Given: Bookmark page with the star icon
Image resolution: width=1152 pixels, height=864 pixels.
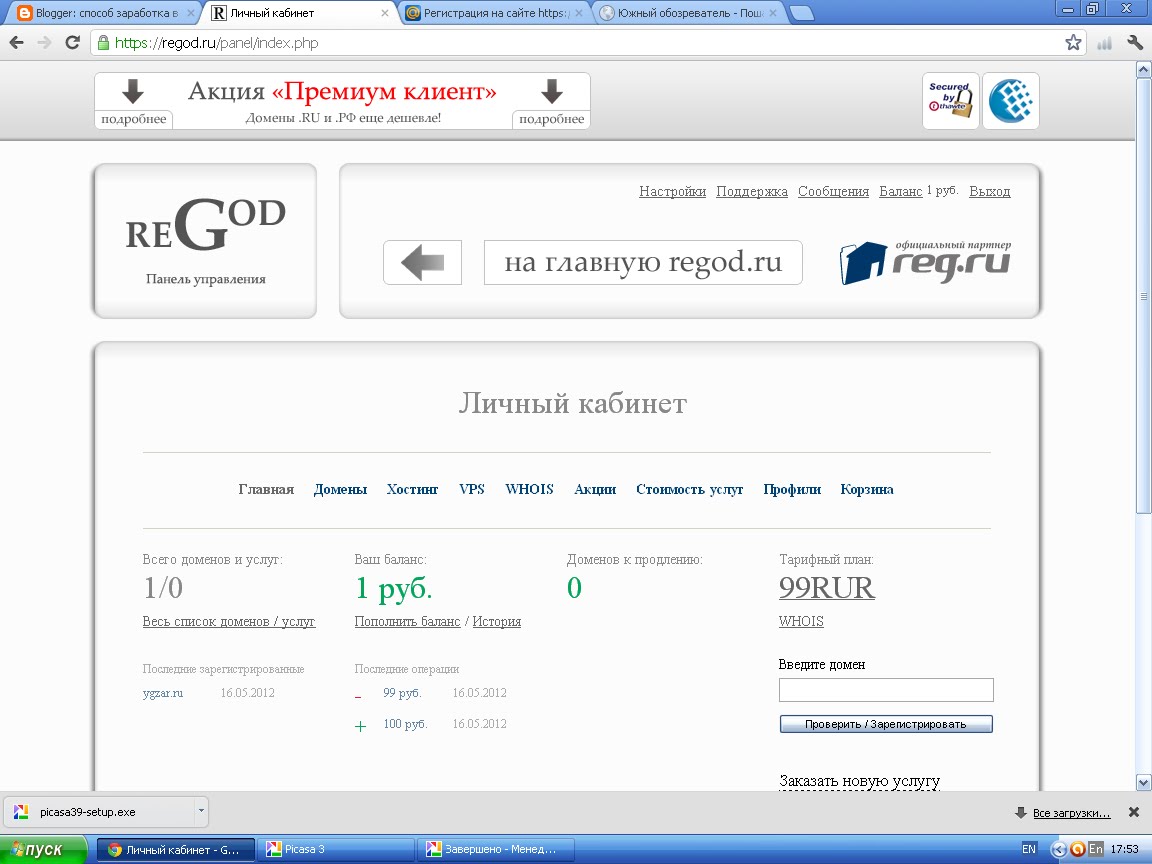Looking at the screenshot, I should click(x=1073, y=43).
